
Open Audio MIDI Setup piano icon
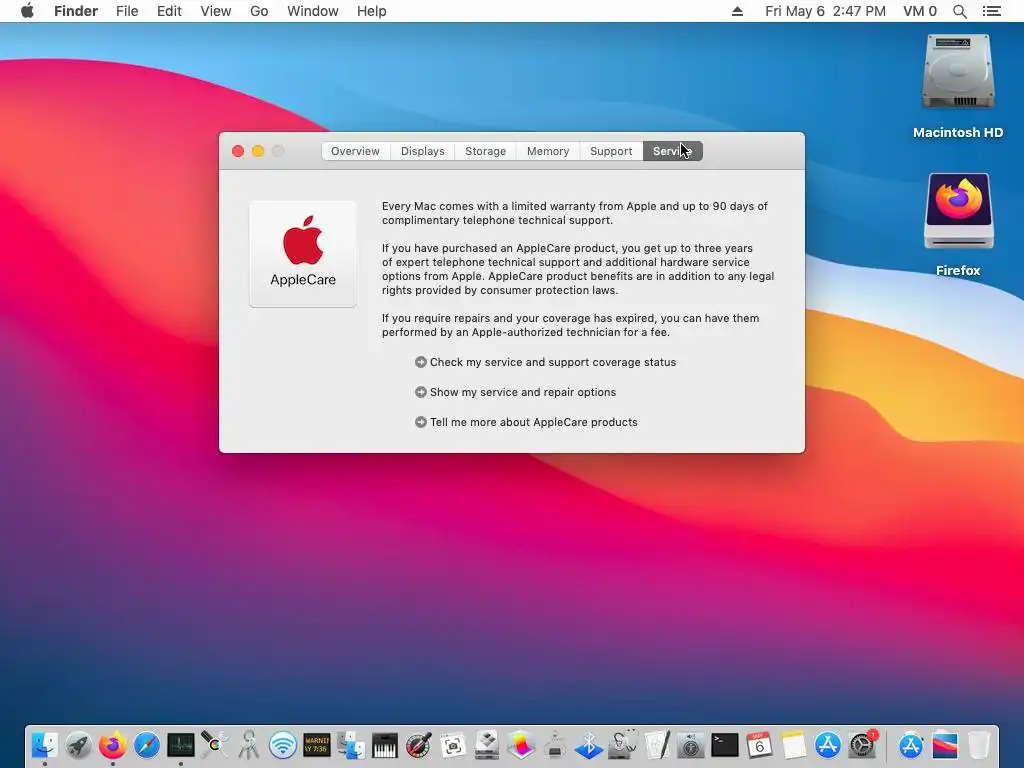pos(385,745)
